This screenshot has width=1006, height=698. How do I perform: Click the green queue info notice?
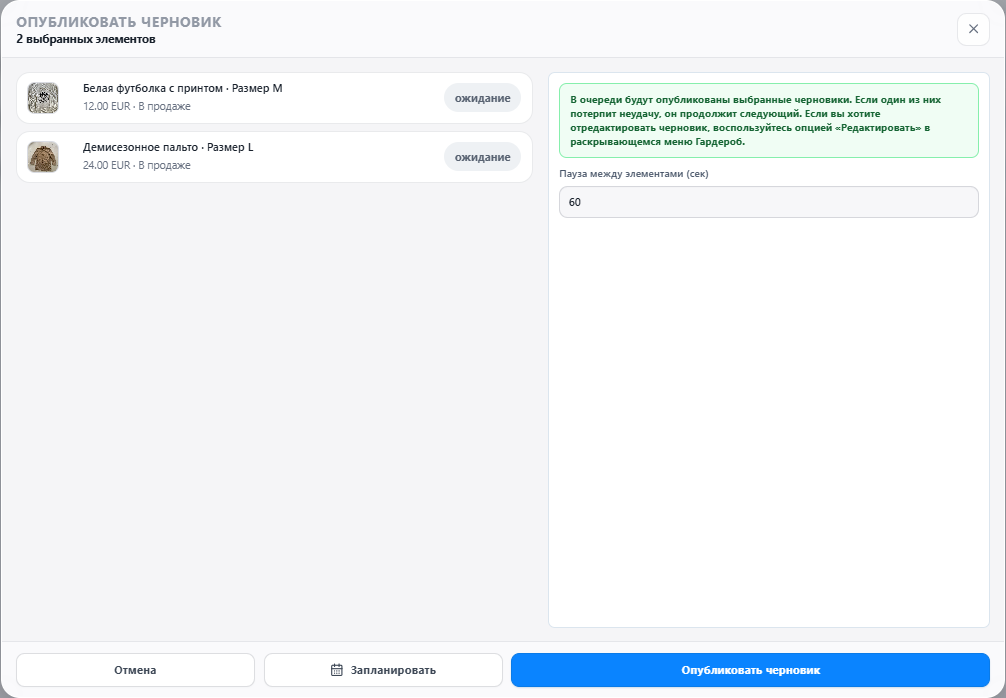point(769,121)
